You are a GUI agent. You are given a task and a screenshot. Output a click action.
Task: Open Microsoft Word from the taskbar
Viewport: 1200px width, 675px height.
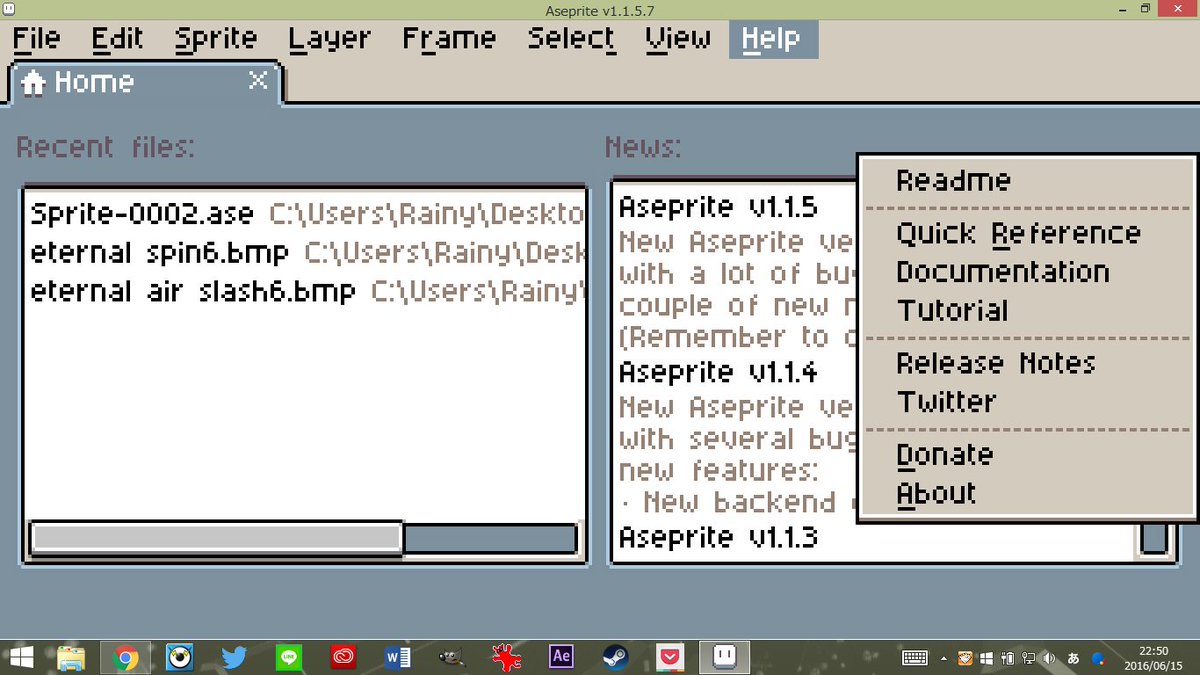pyautogui.click(x=398, y=657)
